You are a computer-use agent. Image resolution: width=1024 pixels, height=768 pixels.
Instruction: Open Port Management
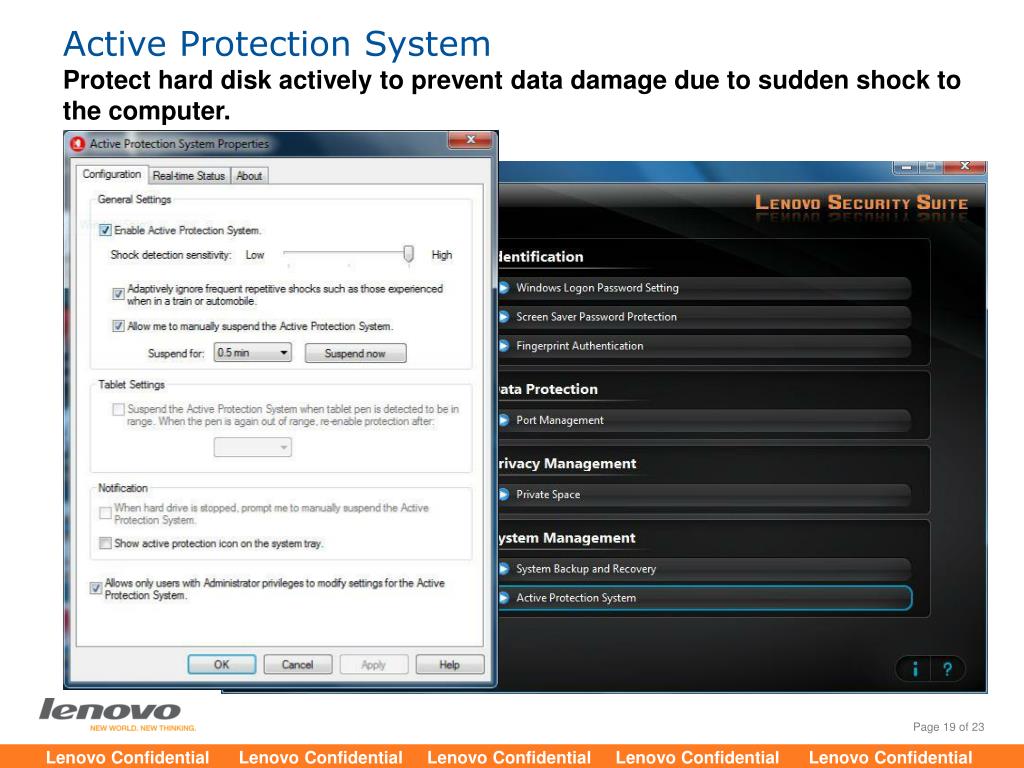[705, 420]
